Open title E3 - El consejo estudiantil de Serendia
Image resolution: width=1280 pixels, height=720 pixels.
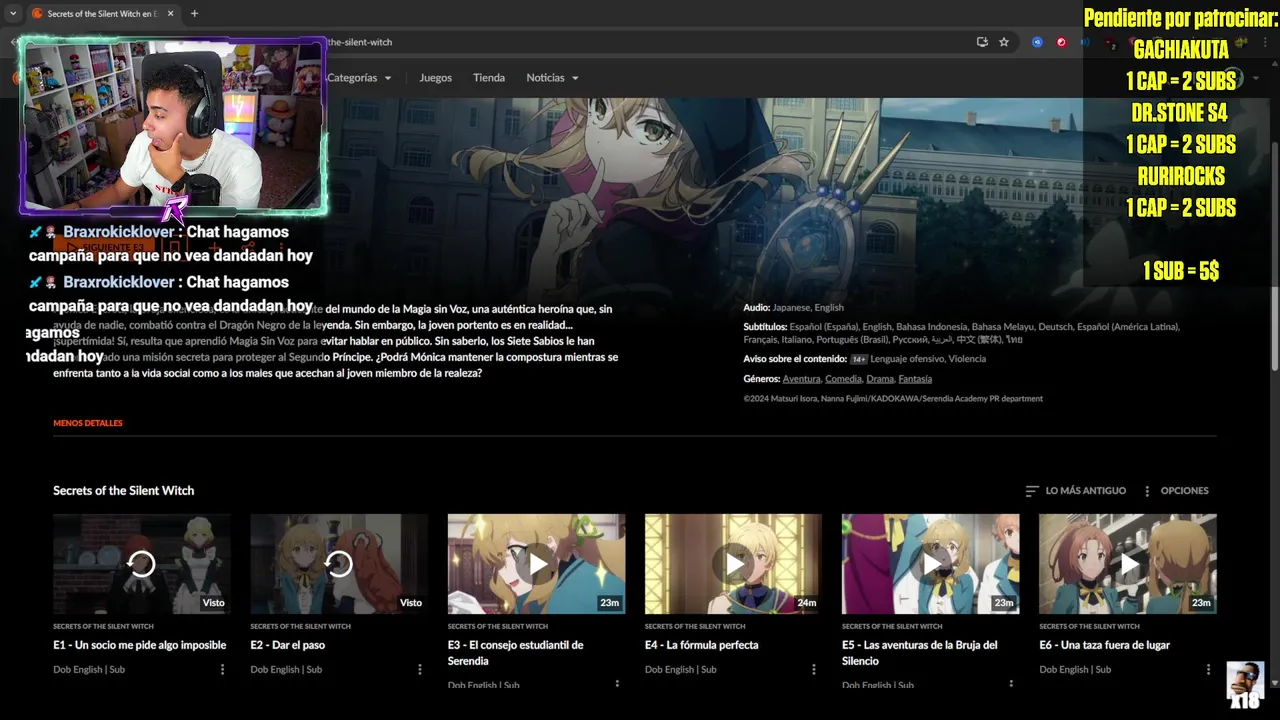516,653
